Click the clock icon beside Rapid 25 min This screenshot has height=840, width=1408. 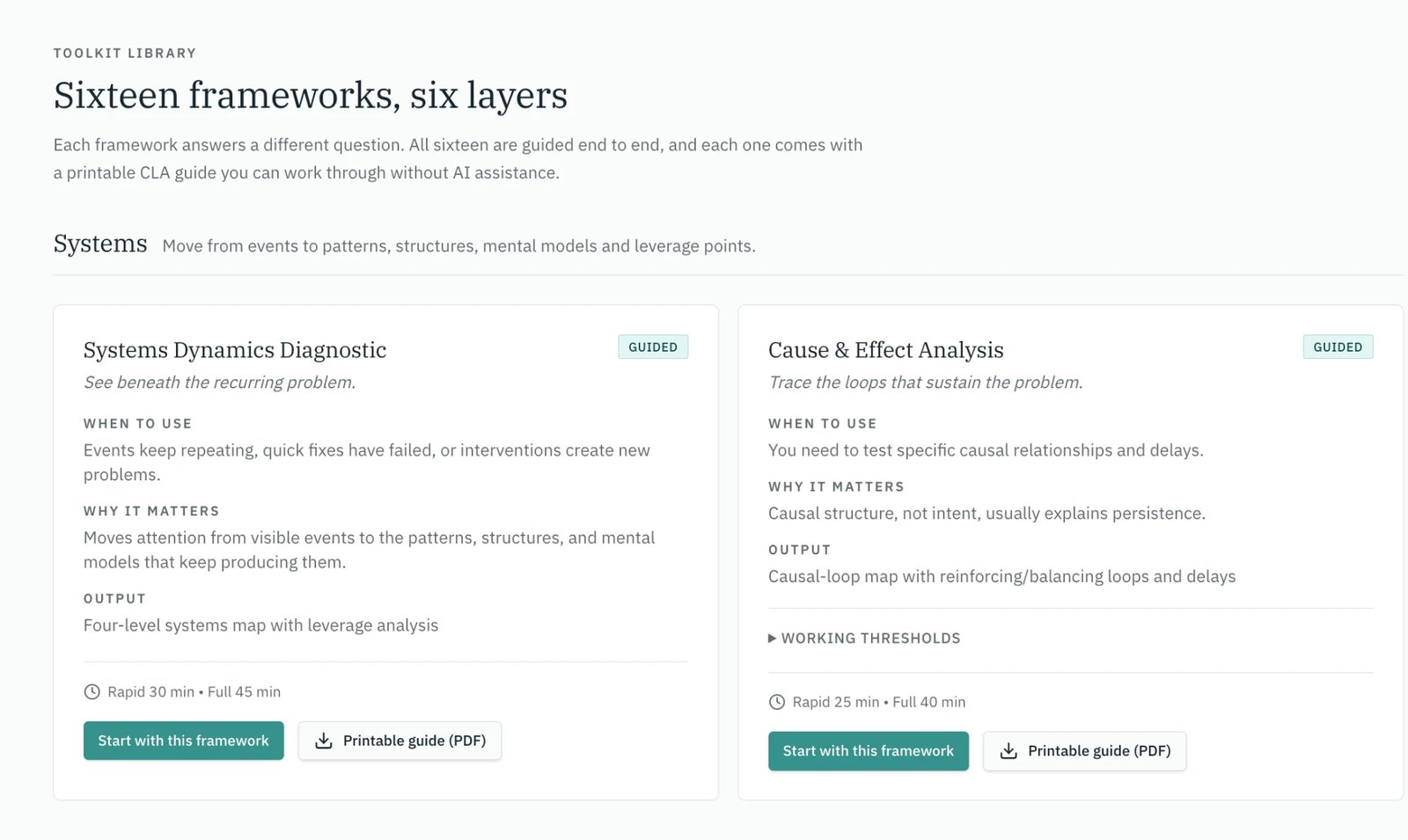776,702
